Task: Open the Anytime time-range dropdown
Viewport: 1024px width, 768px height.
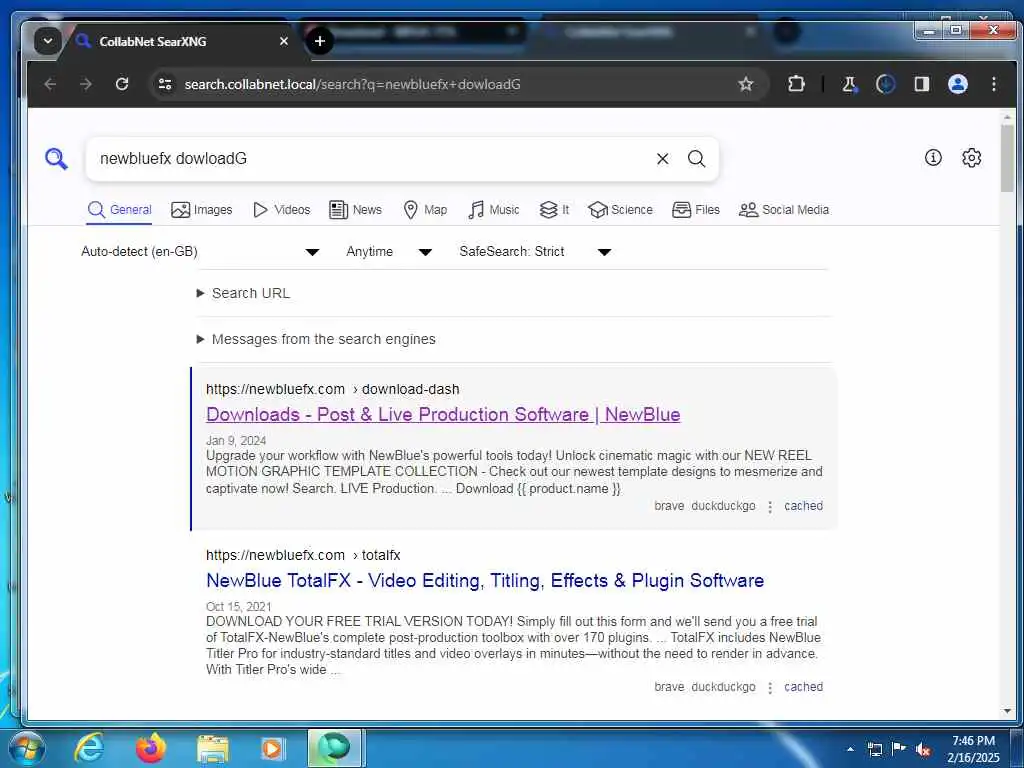Action: tap(389, 251)
